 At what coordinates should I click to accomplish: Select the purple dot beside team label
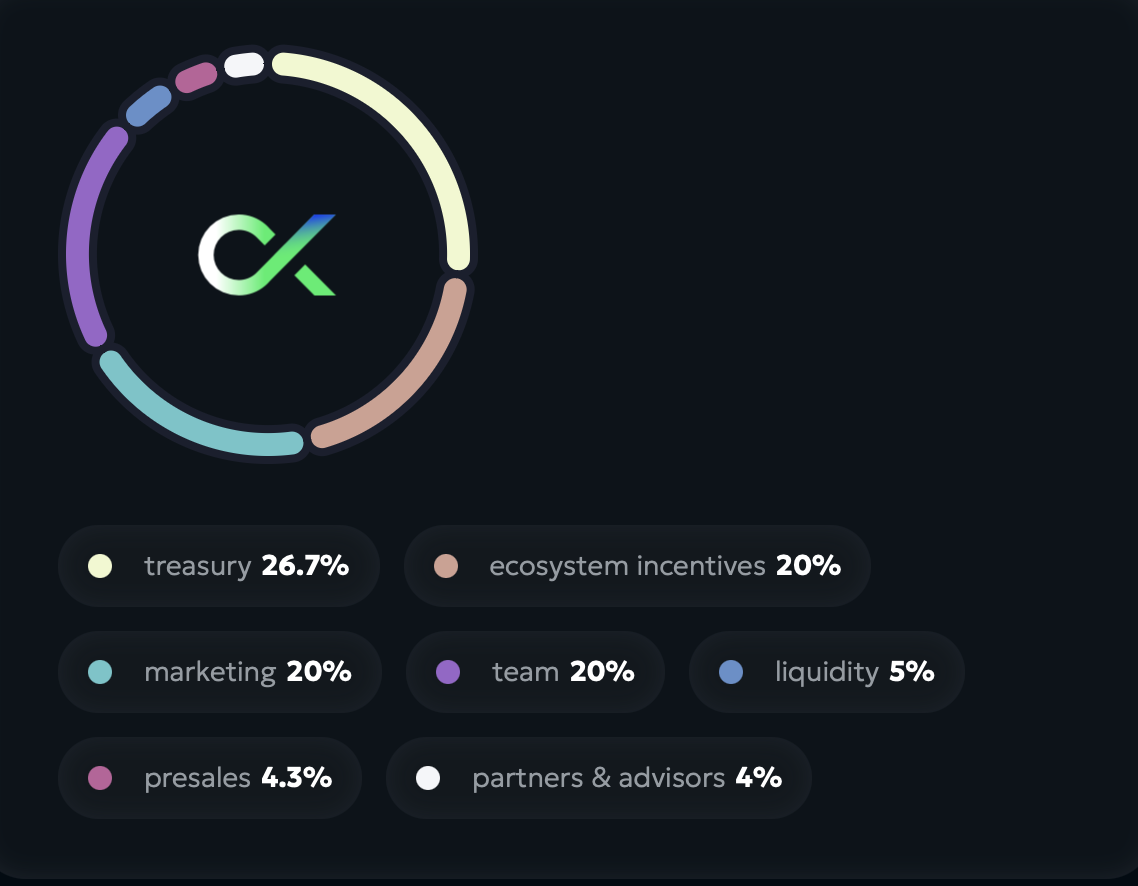pos(448,672)
